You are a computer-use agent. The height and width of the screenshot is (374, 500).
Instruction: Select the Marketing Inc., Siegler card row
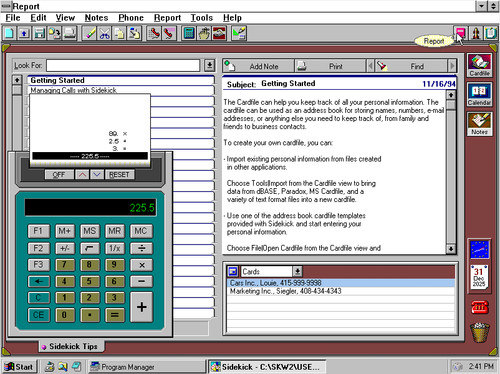[341, 291]
